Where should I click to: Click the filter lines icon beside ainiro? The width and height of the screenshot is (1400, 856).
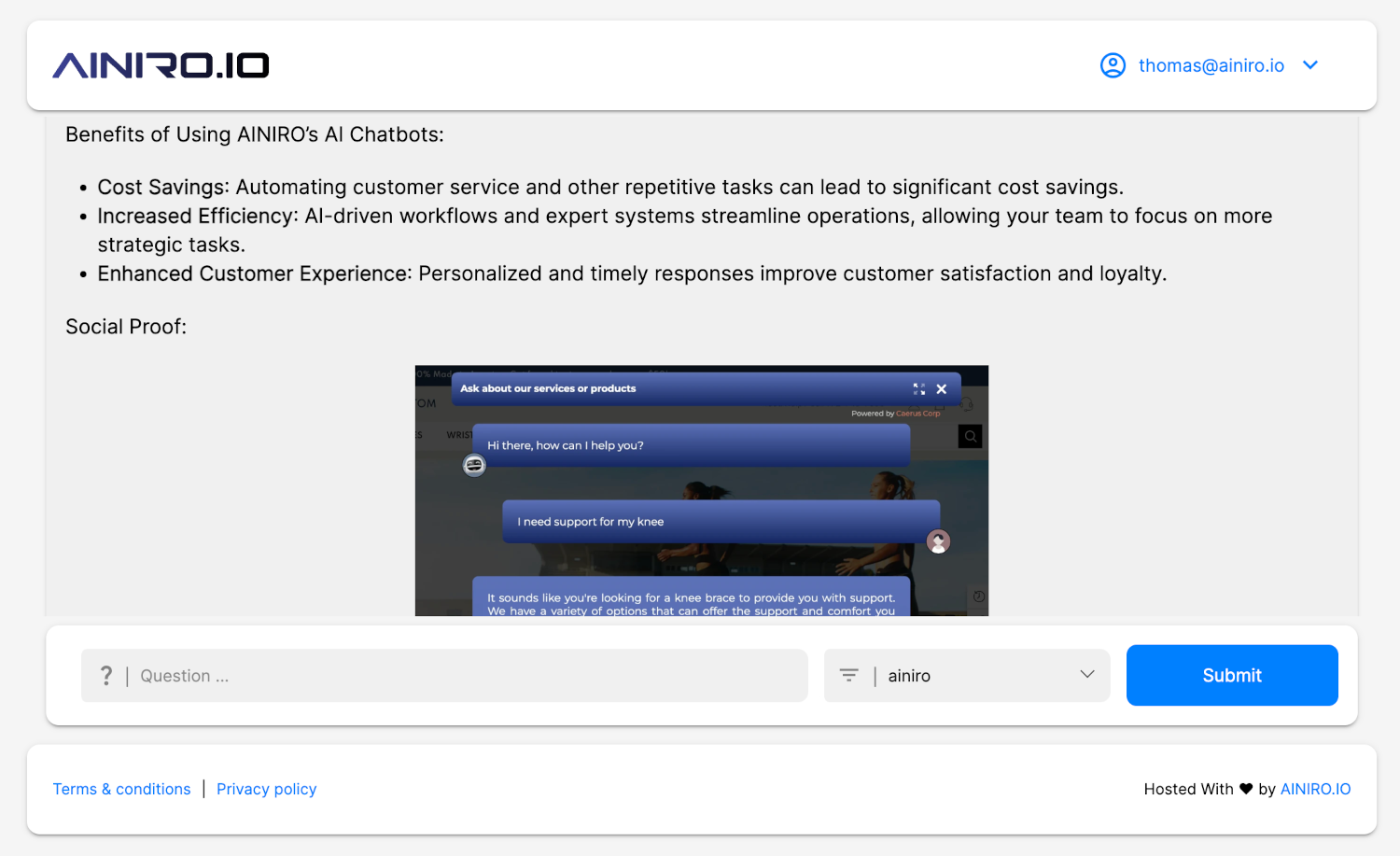point(848,676)
